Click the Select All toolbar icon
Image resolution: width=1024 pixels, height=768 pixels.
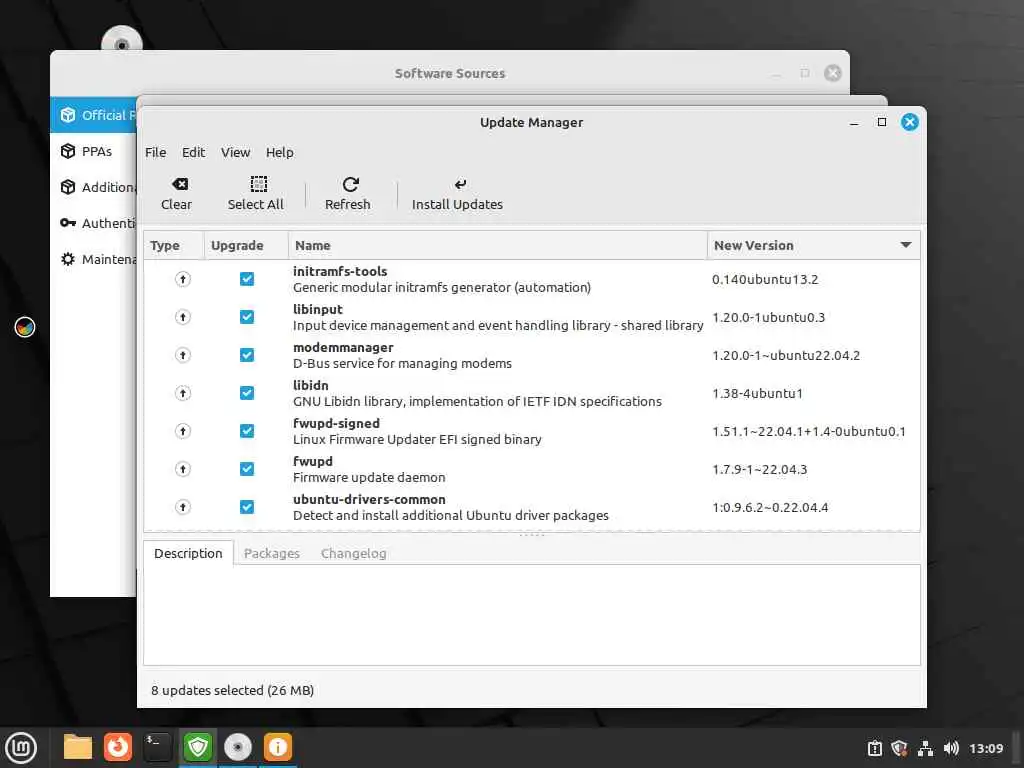pyautogui.click(x=259, y=184)
